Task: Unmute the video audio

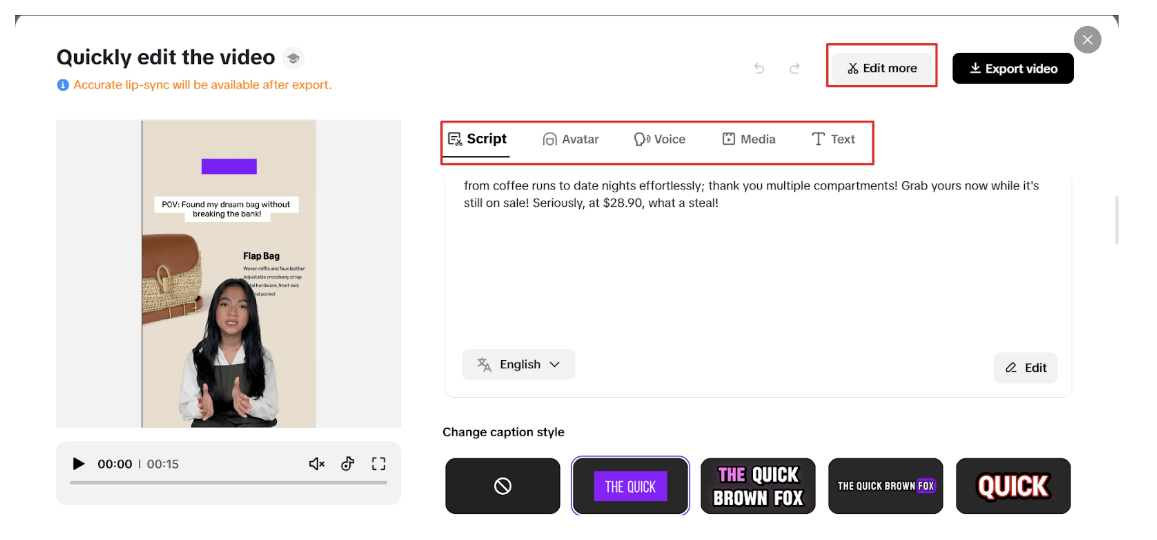Action: click(317, 464)
